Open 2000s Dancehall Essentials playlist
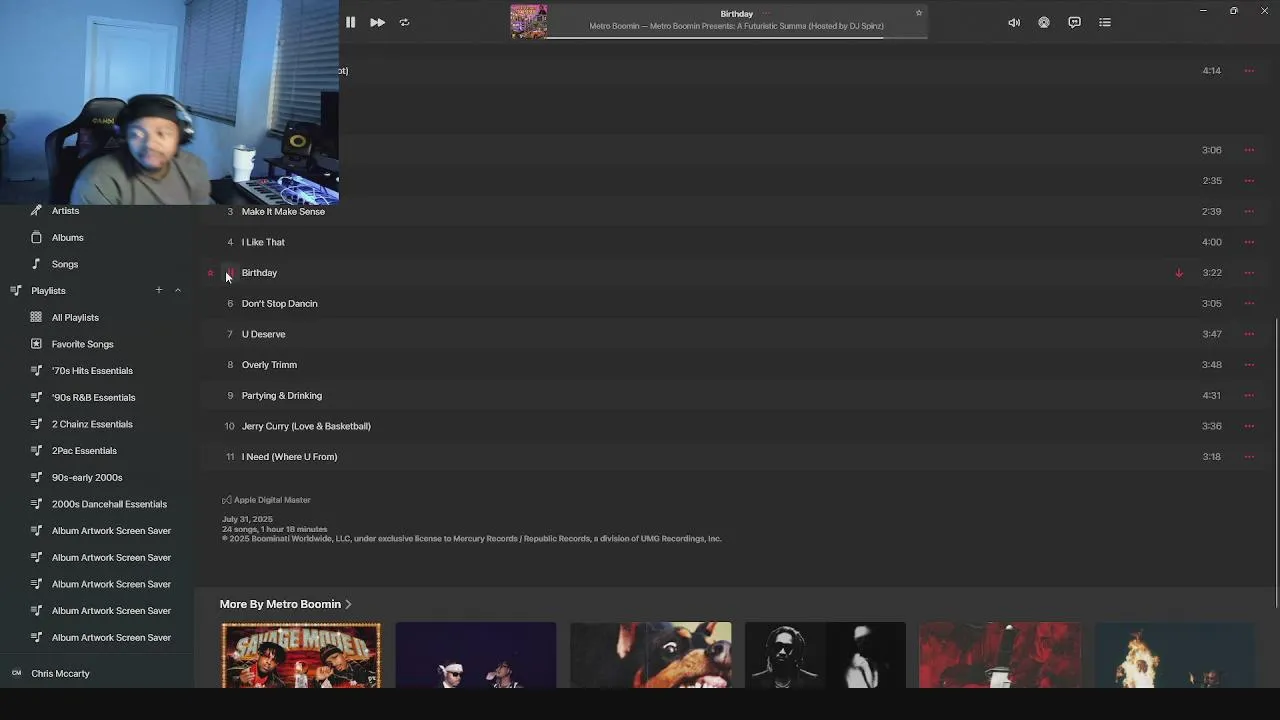This screenshot has height=720, width=1280. (x=109, y=504)
